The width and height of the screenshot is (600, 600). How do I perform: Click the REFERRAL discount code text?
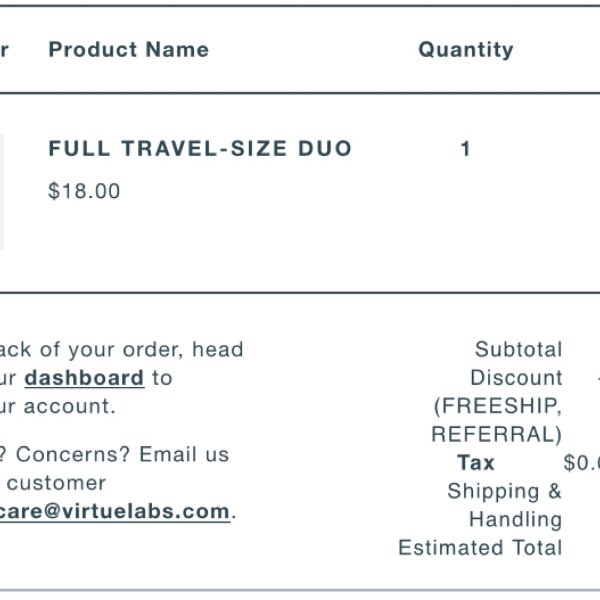click(x=497, y=434)
